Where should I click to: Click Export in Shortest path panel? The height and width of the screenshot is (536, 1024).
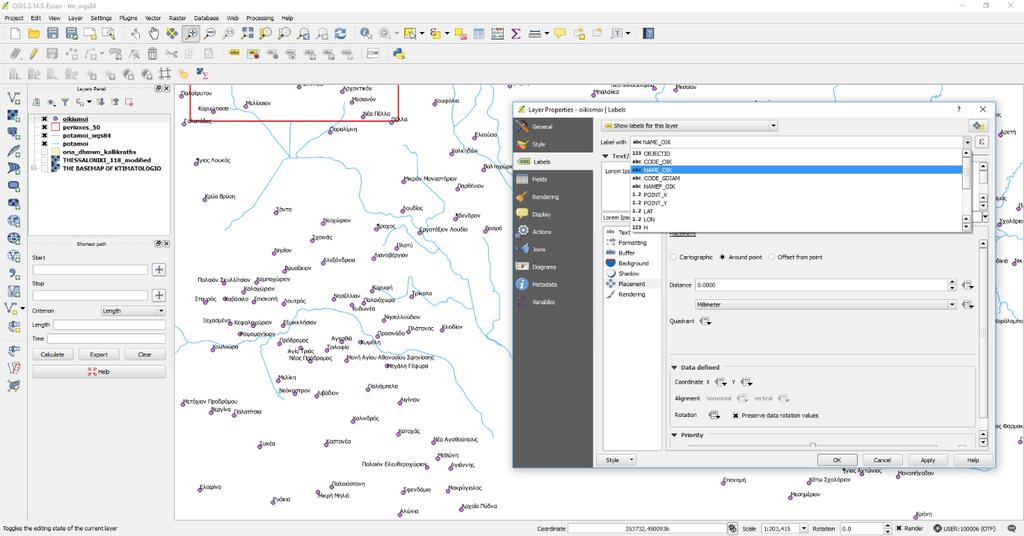[99, 355]
